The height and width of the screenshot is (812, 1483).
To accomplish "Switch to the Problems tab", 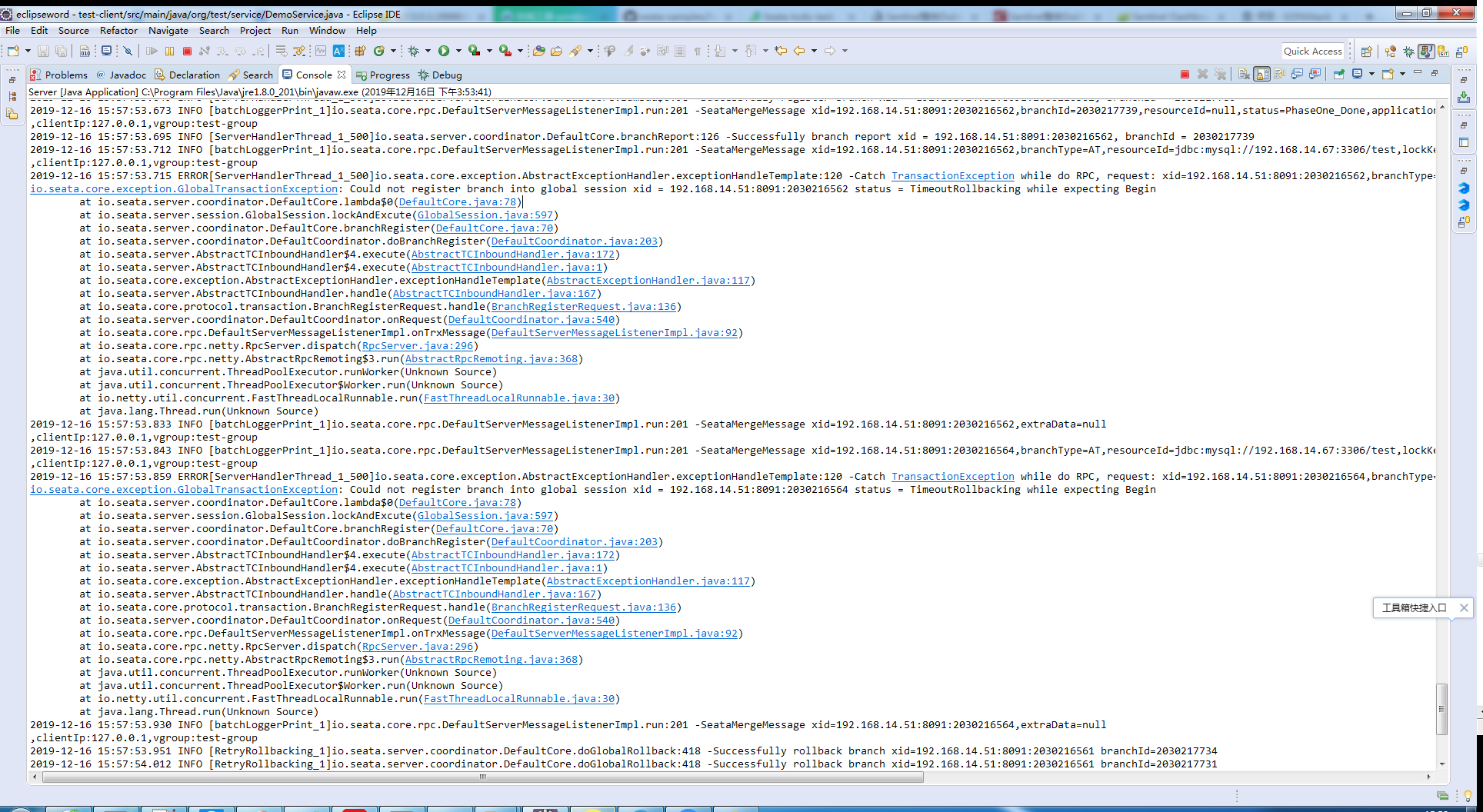I will [58, 75].
